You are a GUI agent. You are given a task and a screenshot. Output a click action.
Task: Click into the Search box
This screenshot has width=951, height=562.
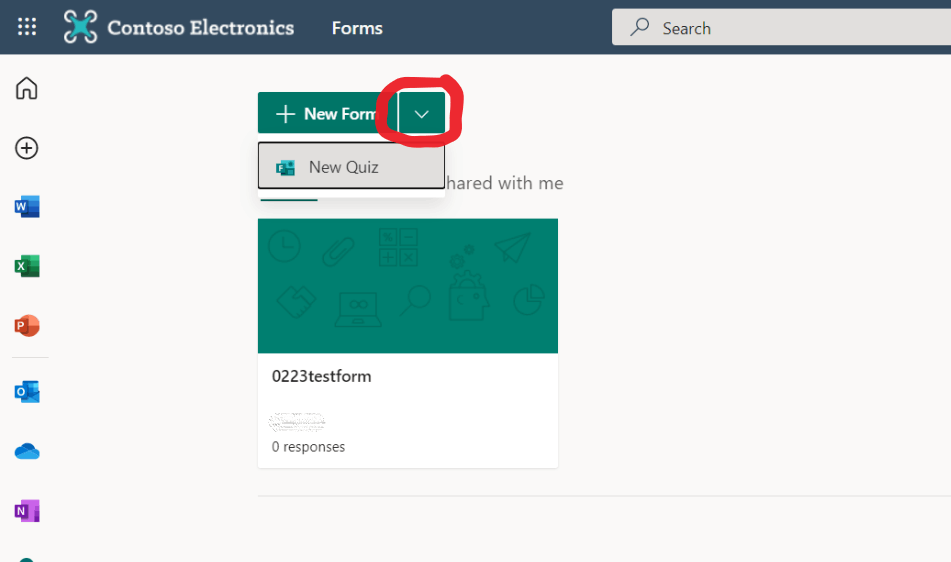(781, 27)
